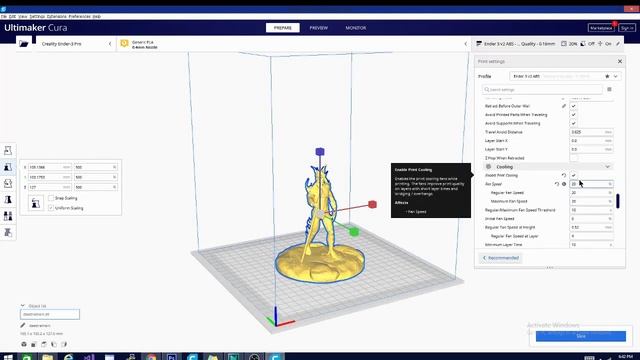Open the Settings menu
Screen dimensions: 640x360
[37, 16]
